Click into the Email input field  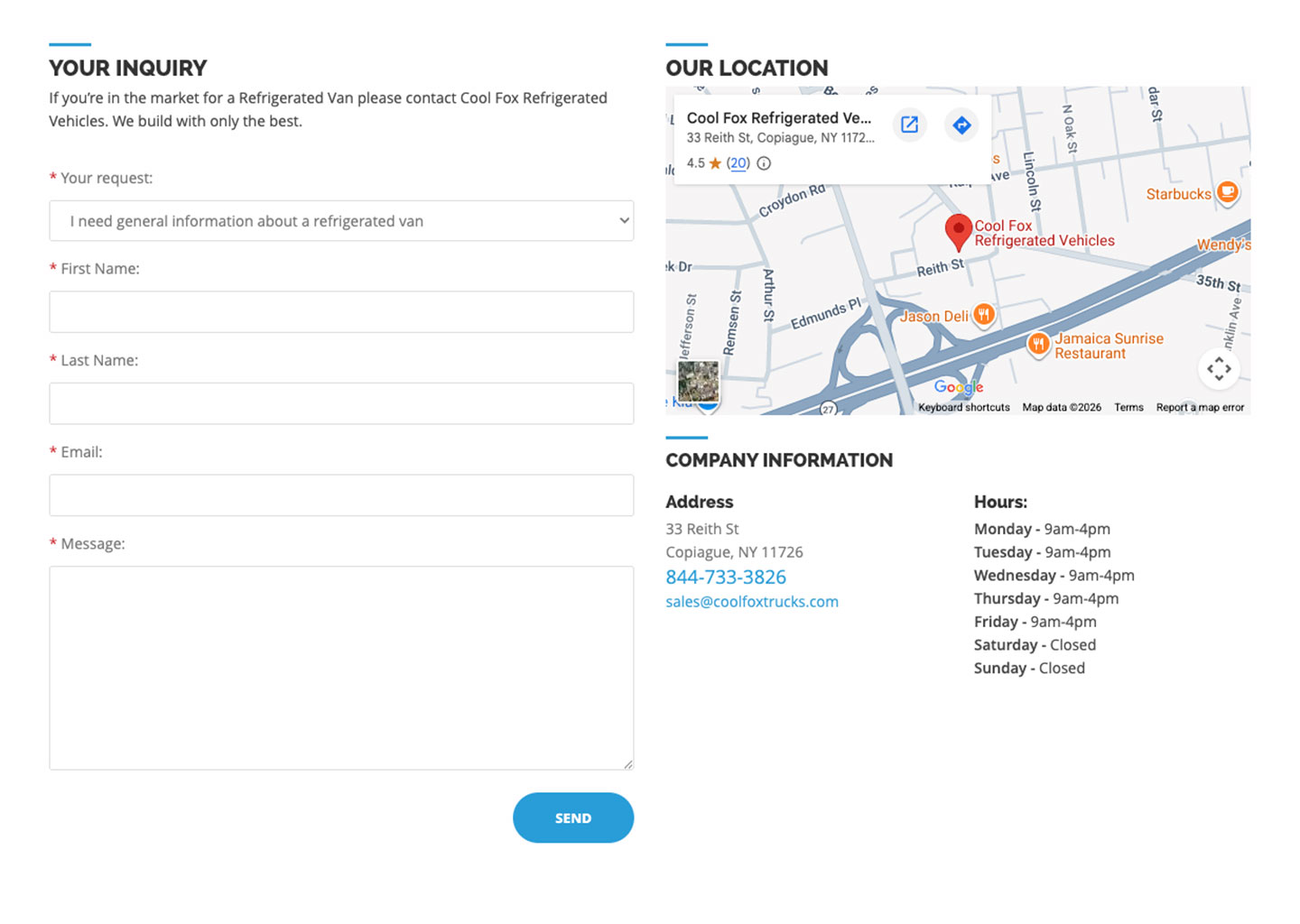tap(341, 495)
